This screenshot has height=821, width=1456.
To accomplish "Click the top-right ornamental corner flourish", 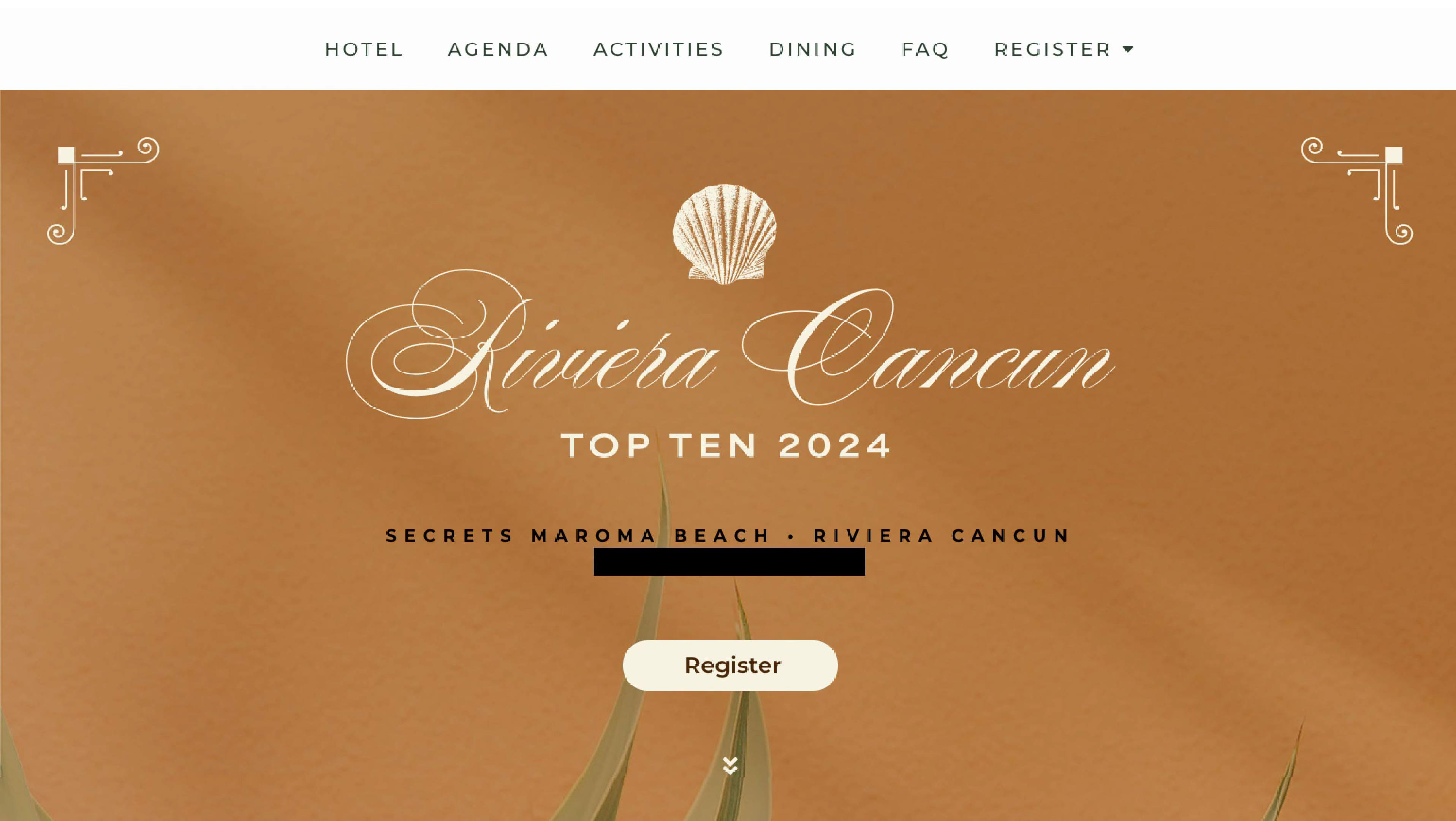I will pos(1356,190).
